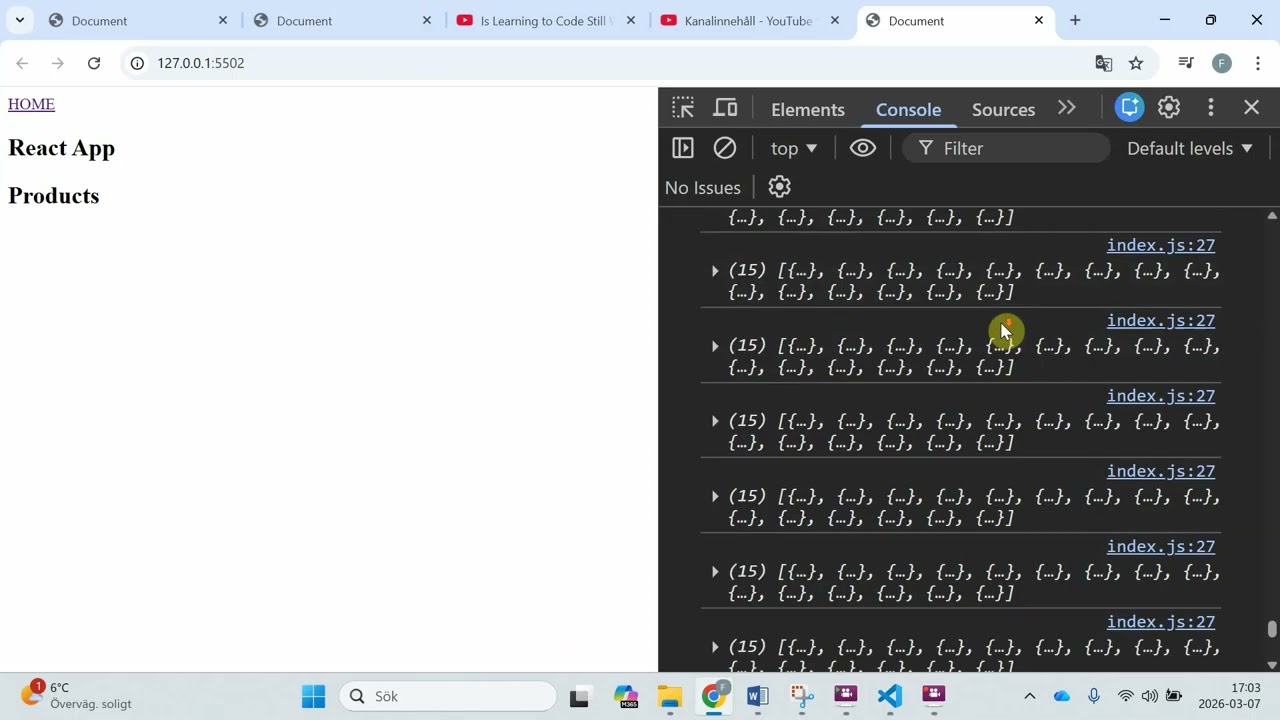
Task: Reload the page with the refresh icon
Action: [x=94, y=63]
